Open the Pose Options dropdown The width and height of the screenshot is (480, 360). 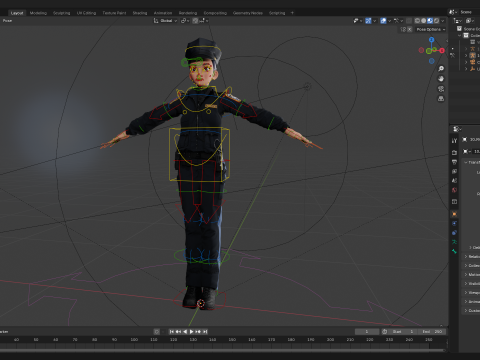(431, 29)
